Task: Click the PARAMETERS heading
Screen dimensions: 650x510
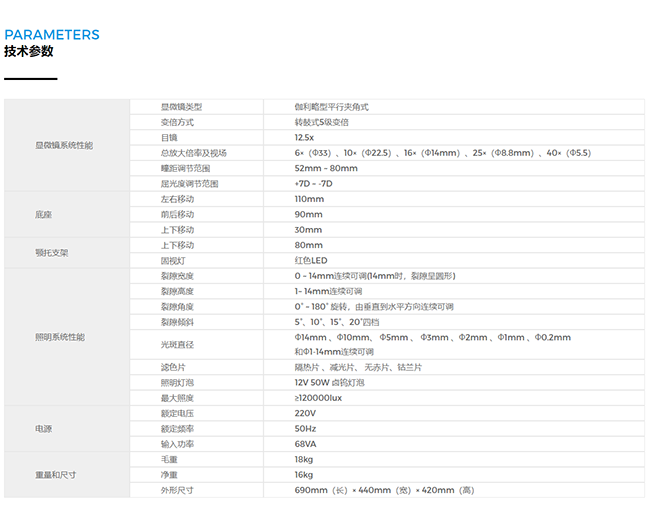Action: click(x=52, y=35)
